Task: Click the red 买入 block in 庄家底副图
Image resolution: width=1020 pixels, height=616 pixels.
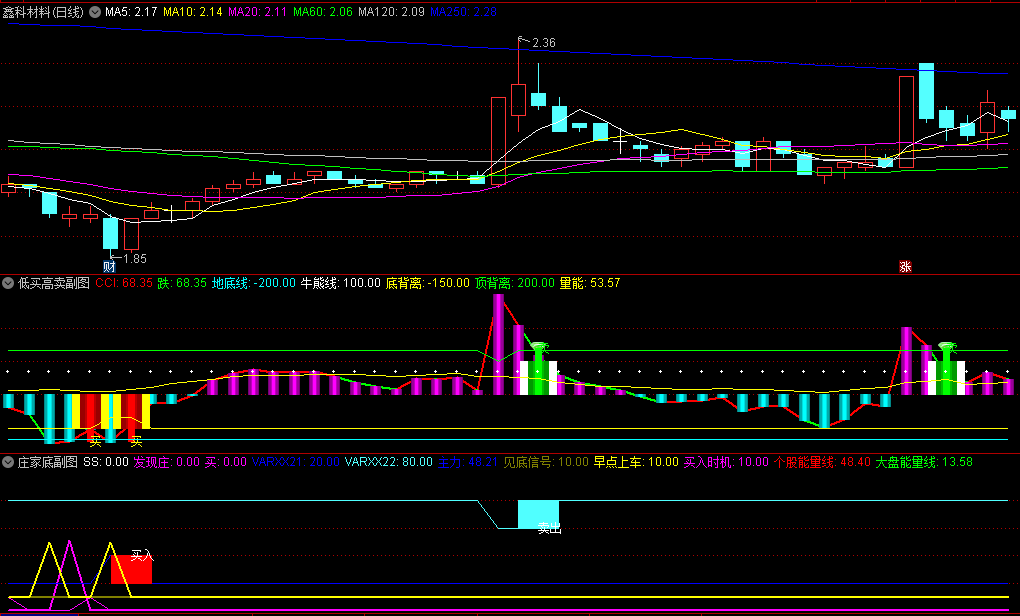Action: point(131,569)
